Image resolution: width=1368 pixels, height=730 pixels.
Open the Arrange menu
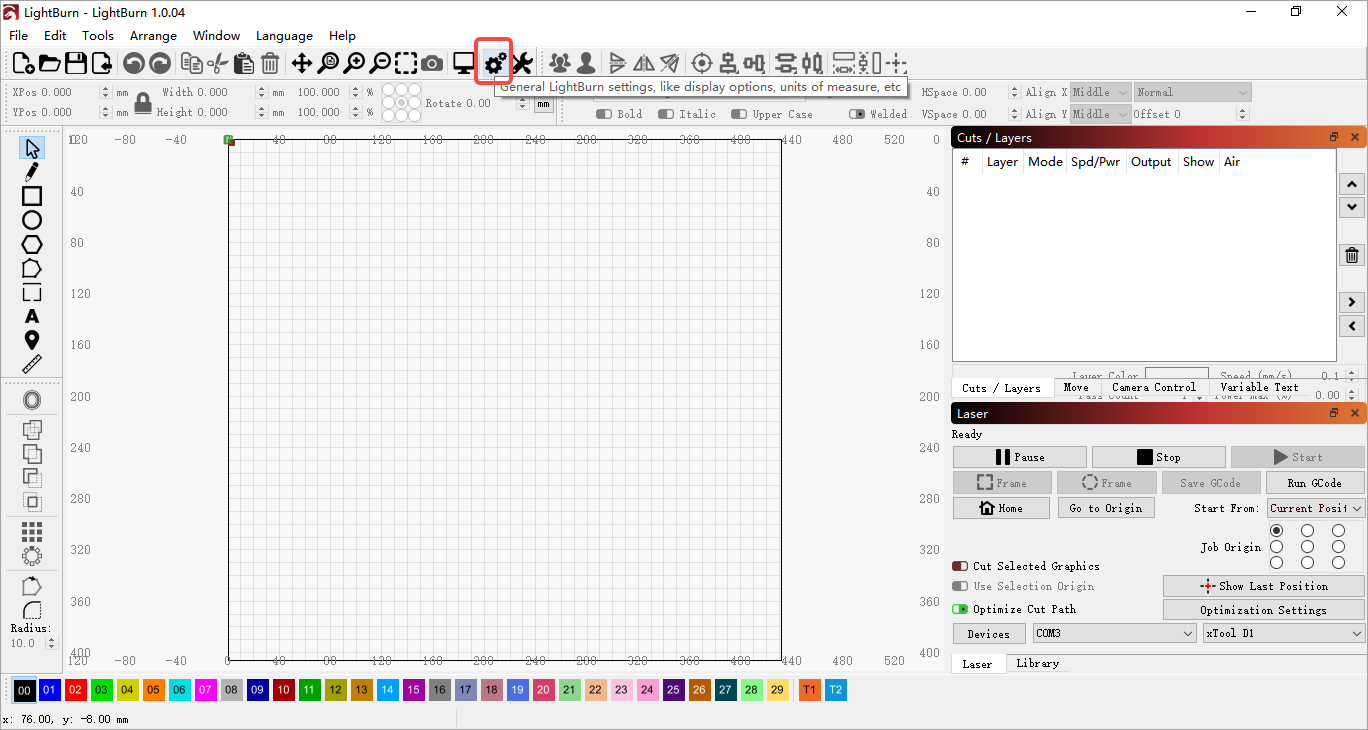[153, 35]
